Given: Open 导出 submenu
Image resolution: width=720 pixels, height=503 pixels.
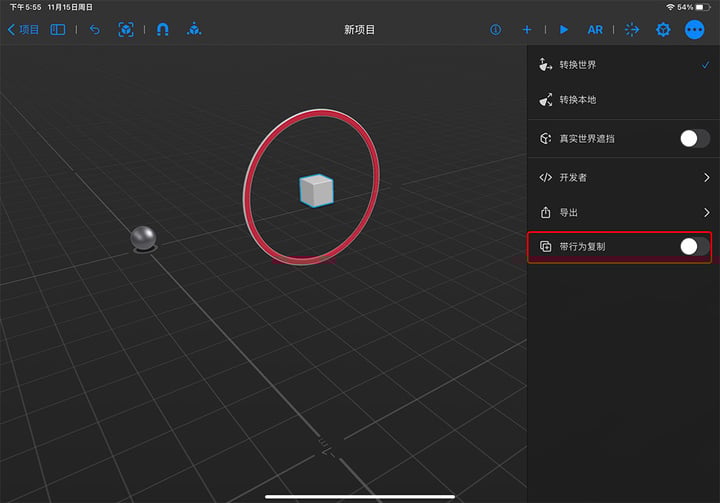Looking at the screenshot, I should tap(624, 212).
